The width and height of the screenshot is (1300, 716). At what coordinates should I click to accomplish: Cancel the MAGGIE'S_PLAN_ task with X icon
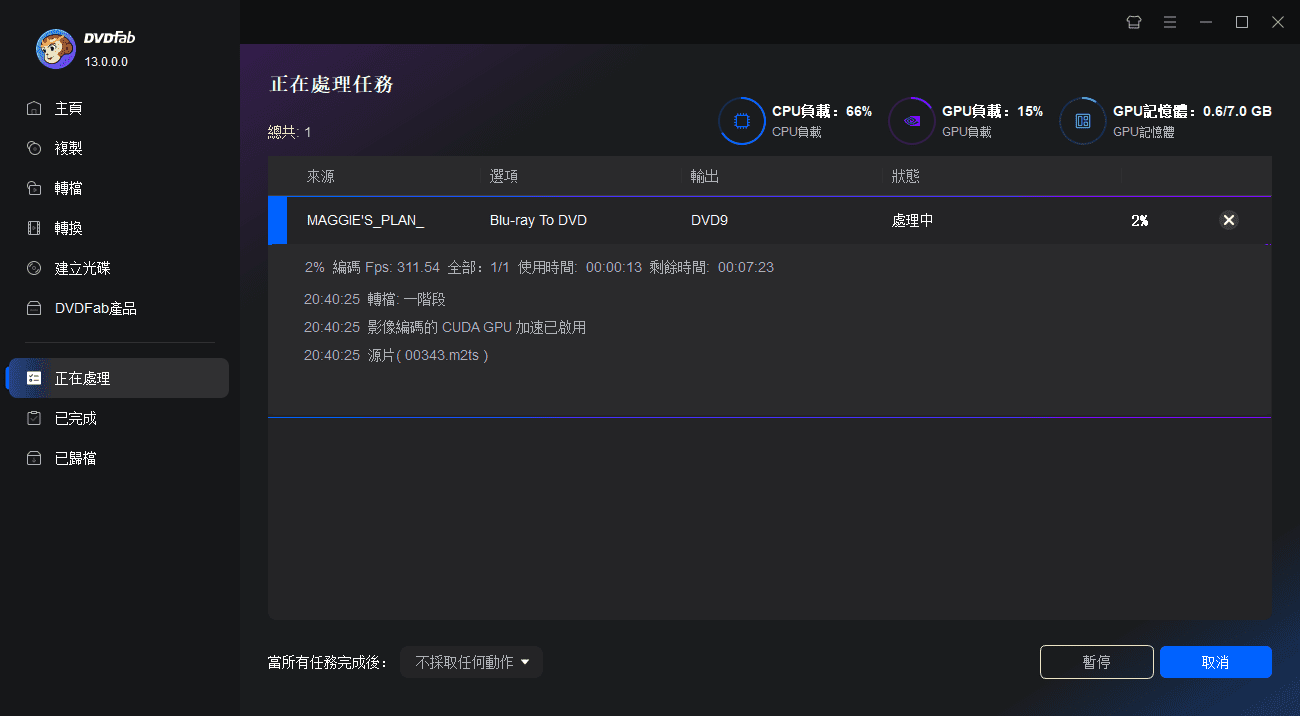click(1229, 220)
